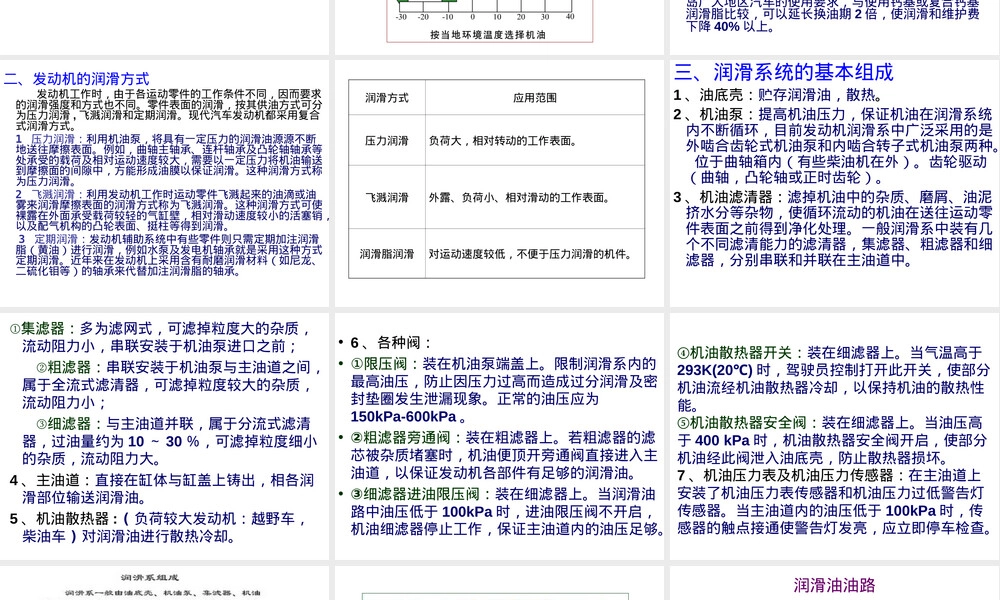The width and height of the screenshot is (1000, 600).
Task: Open the slide 三、润滑系统的基本组成
Action: pyautogui.click(x=834, y=183)
